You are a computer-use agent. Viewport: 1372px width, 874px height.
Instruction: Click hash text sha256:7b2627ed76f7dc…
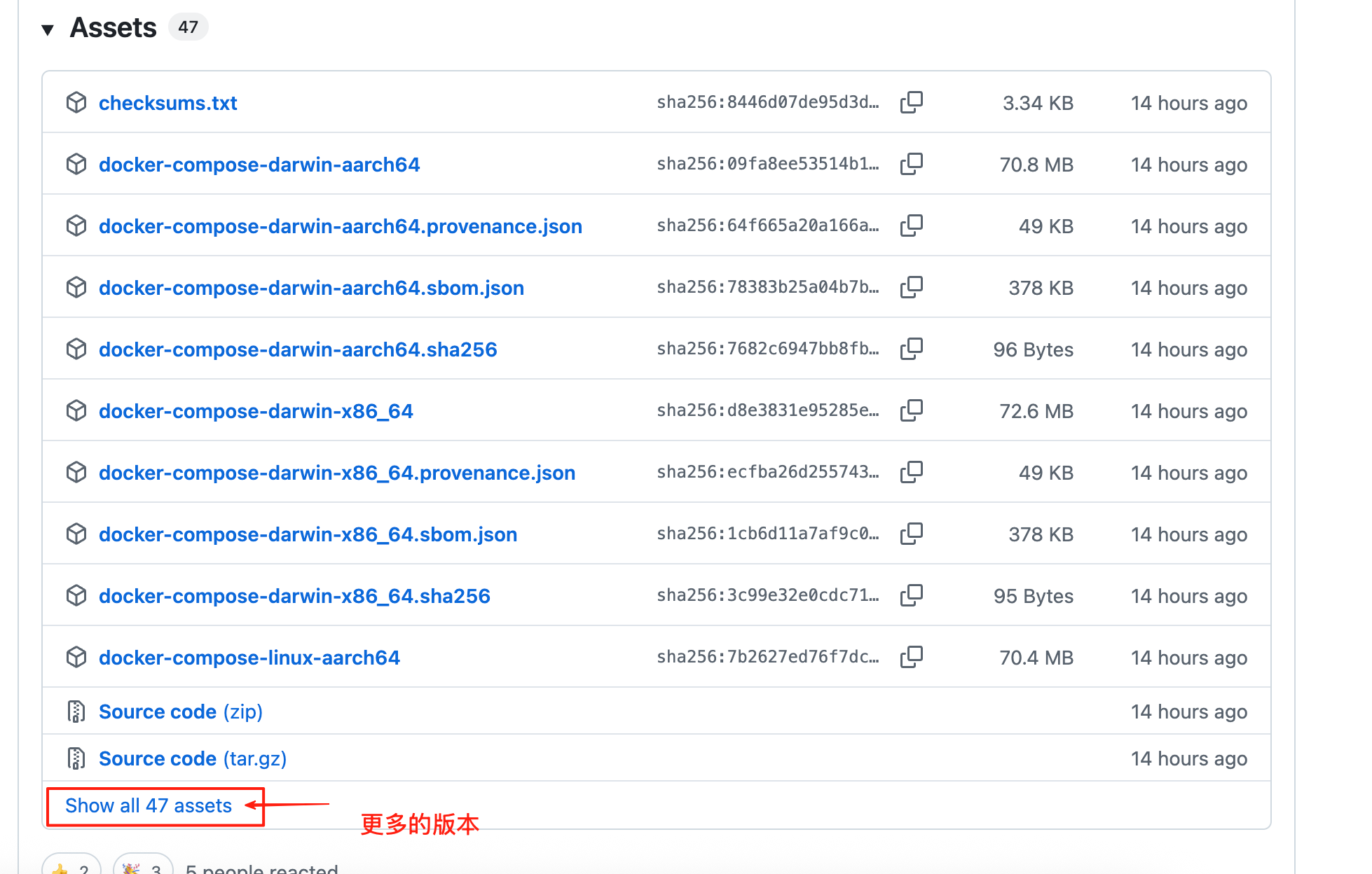click(768, 657)
